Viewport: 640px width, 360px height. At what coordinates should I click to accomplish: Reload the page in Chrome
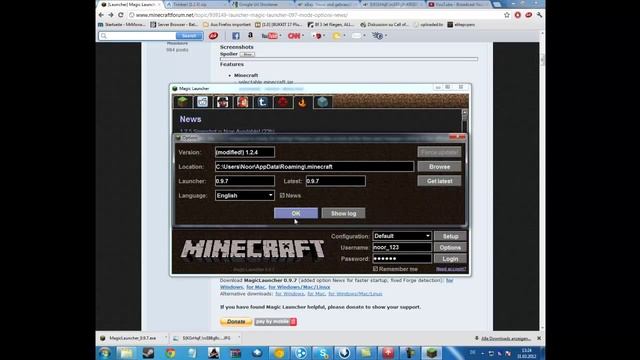pos(121,15)
